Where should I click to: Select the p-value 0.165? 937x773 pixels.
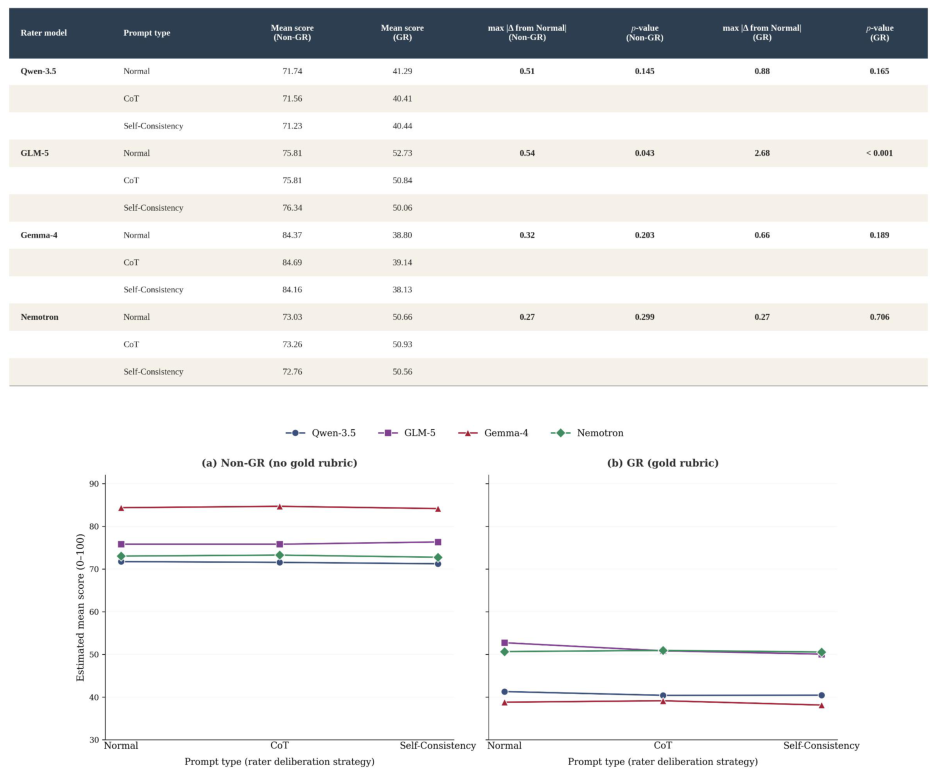coord(880,71)
